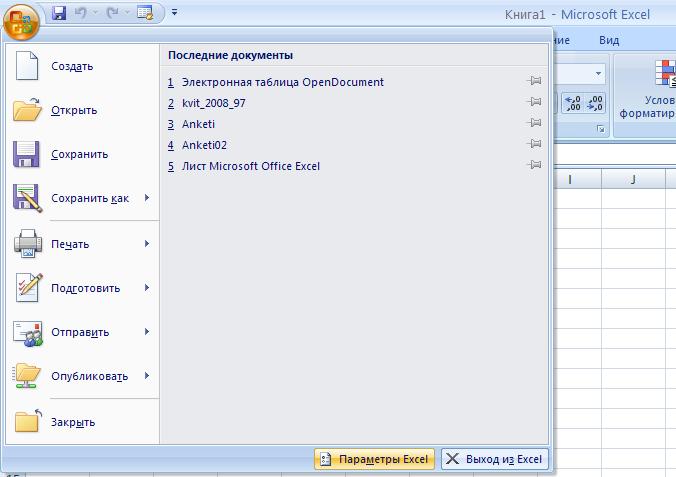Select column J header in worksheet
Image resolution: width=676 pixels, height=477 pixels.
pyautogui.click(x=633, y=179)
